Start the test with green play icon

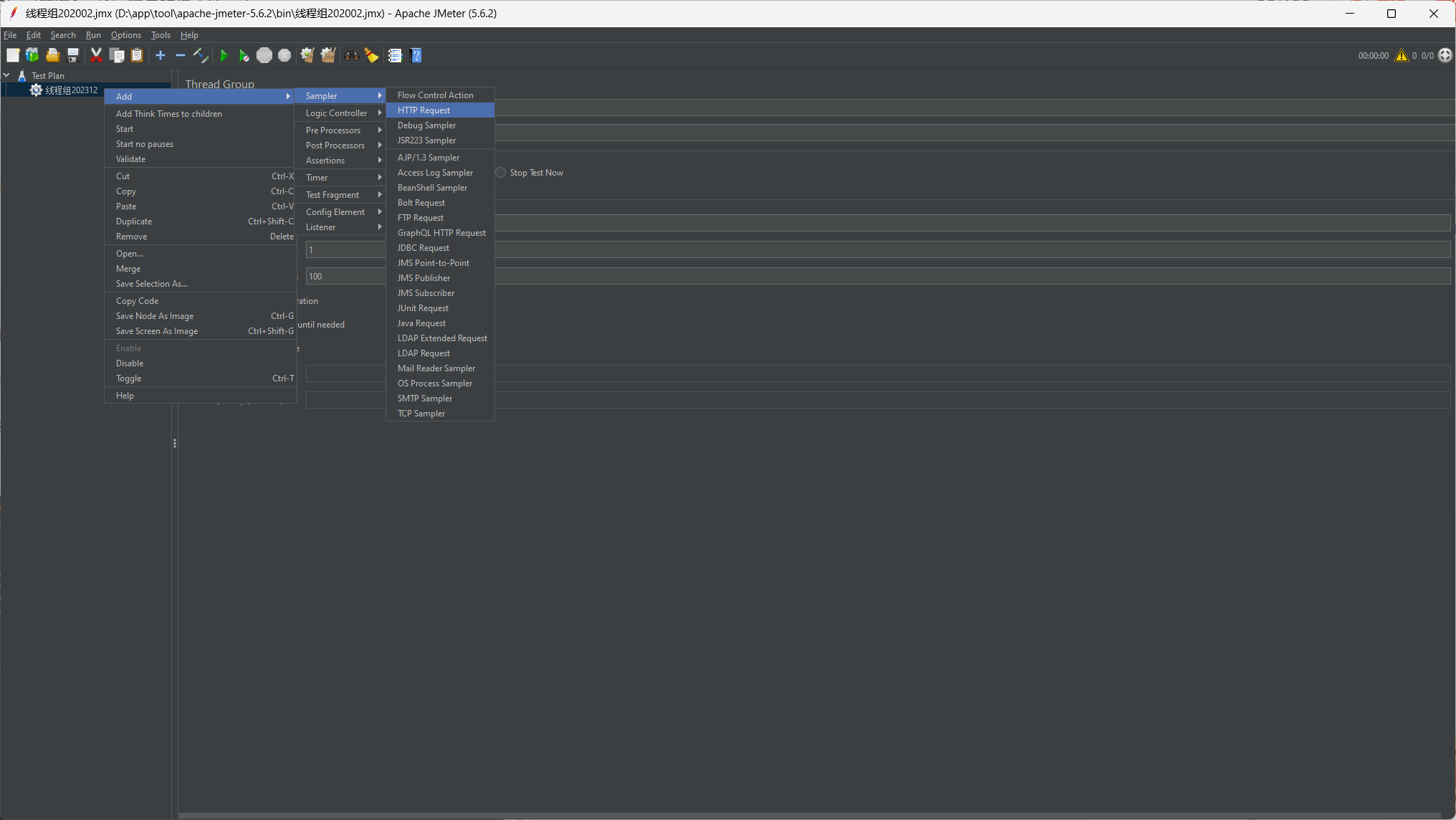pos(224,55)
